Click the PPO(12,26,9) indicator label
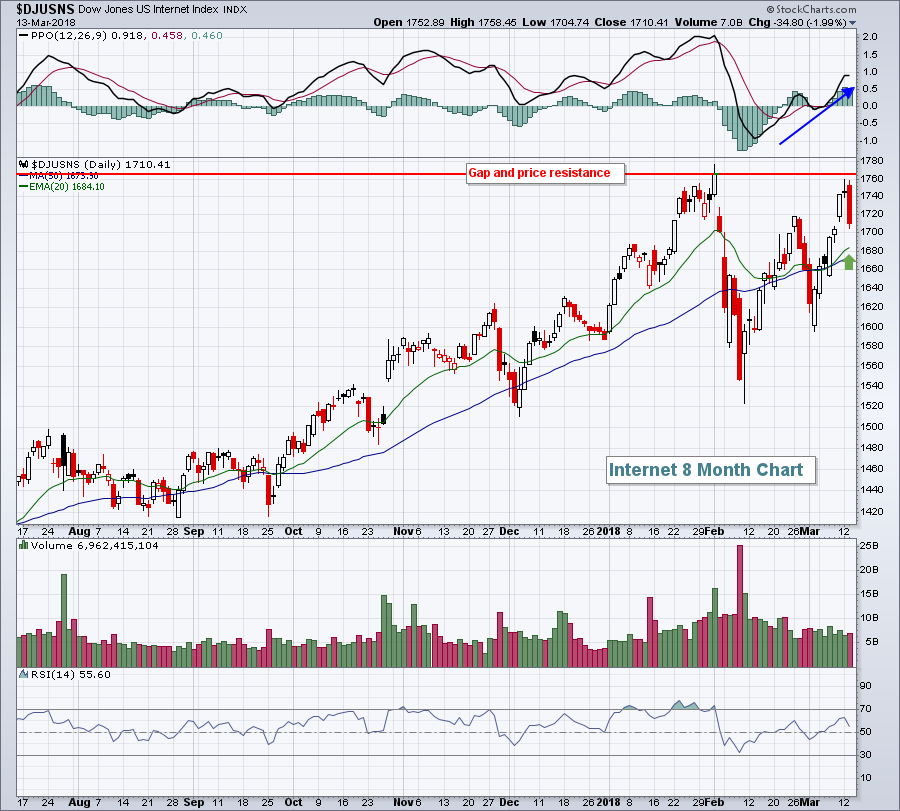Viewport: 900px width, 811px height. (x=69, y=36)
